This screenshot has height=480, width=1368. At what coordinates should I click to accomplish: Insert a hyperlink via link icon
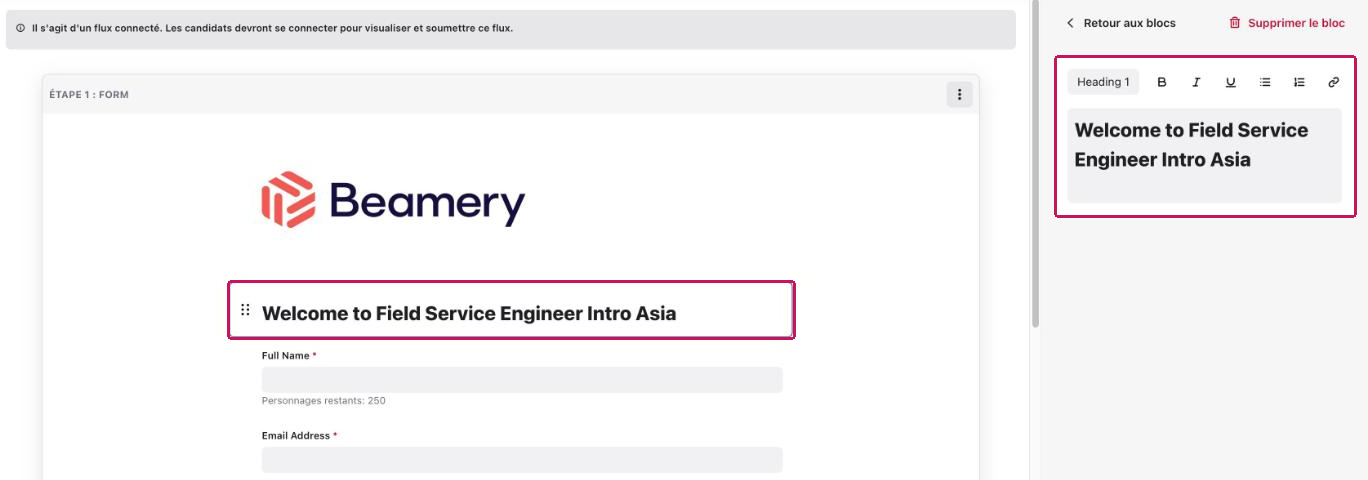pos(1333,82)
